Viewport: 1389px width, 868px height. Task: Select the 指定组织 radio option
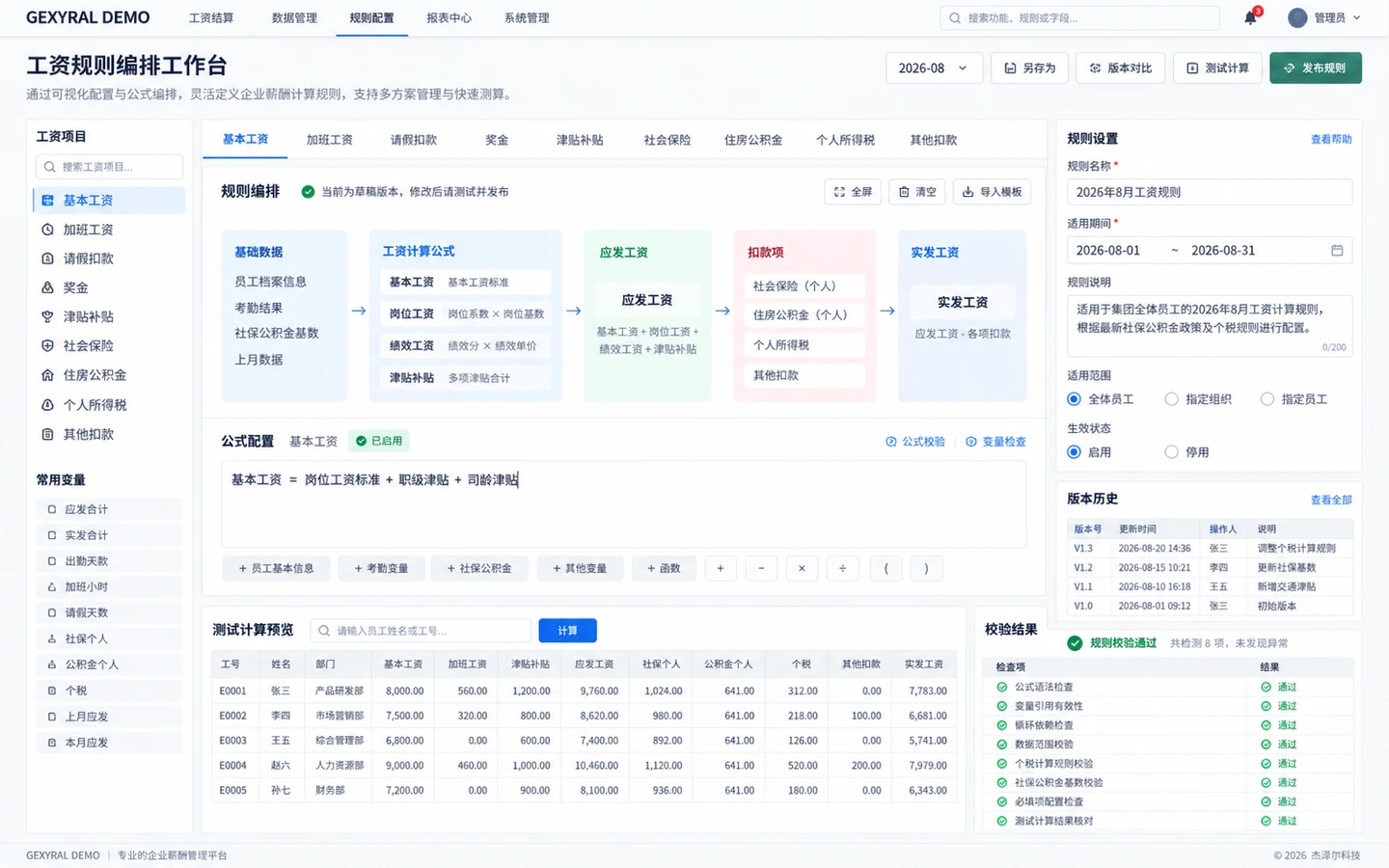[1171, 399]
